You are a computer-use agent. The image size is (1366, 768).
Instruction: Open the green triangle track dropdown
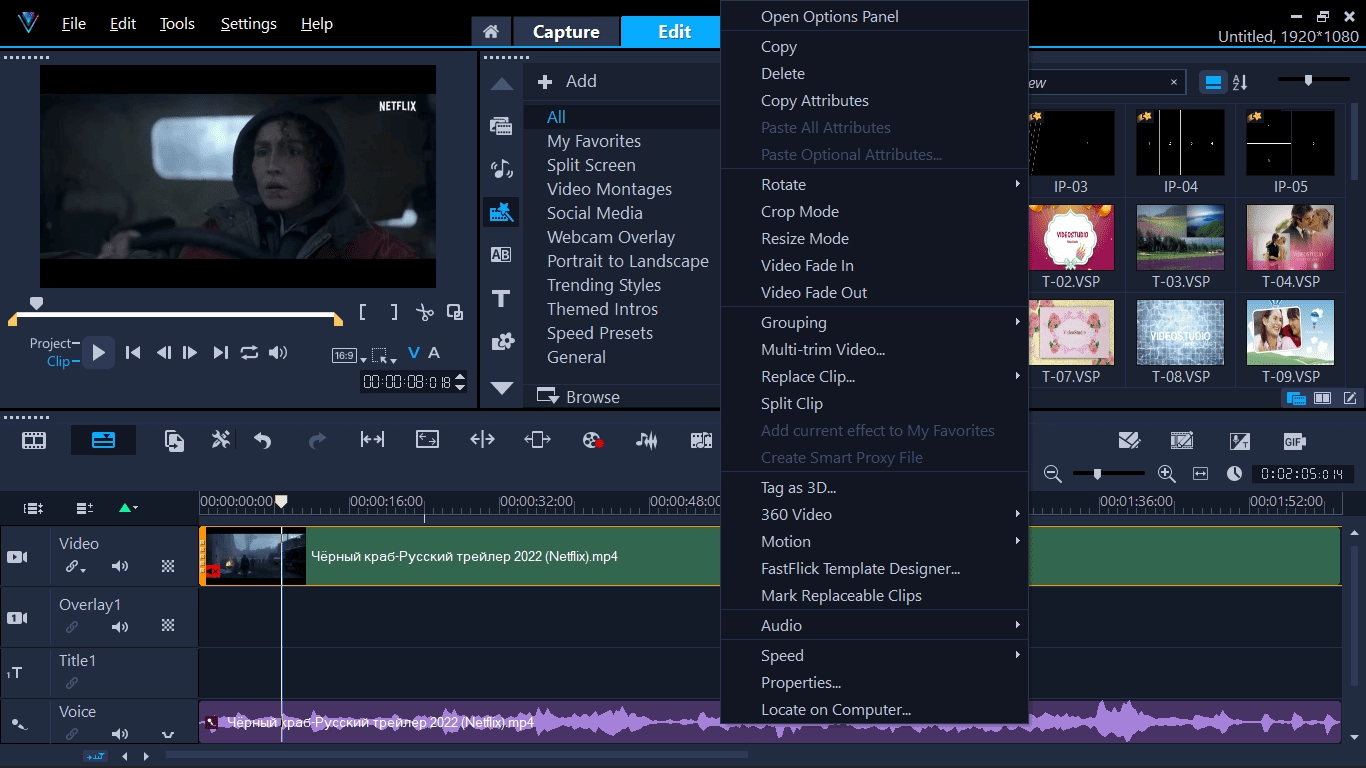click(x=128, y=508)
